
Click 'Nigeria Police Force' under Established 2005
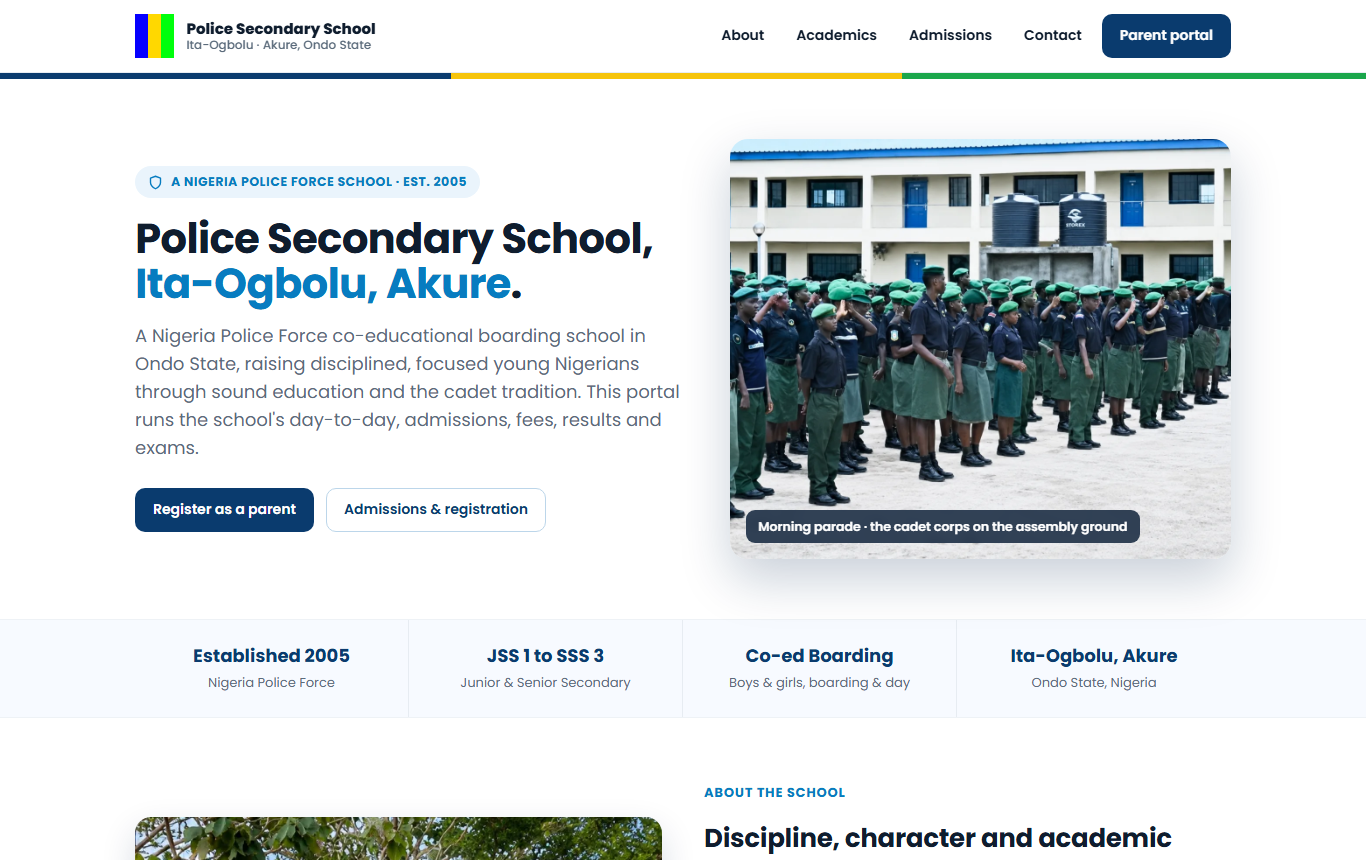pos(271,683)
